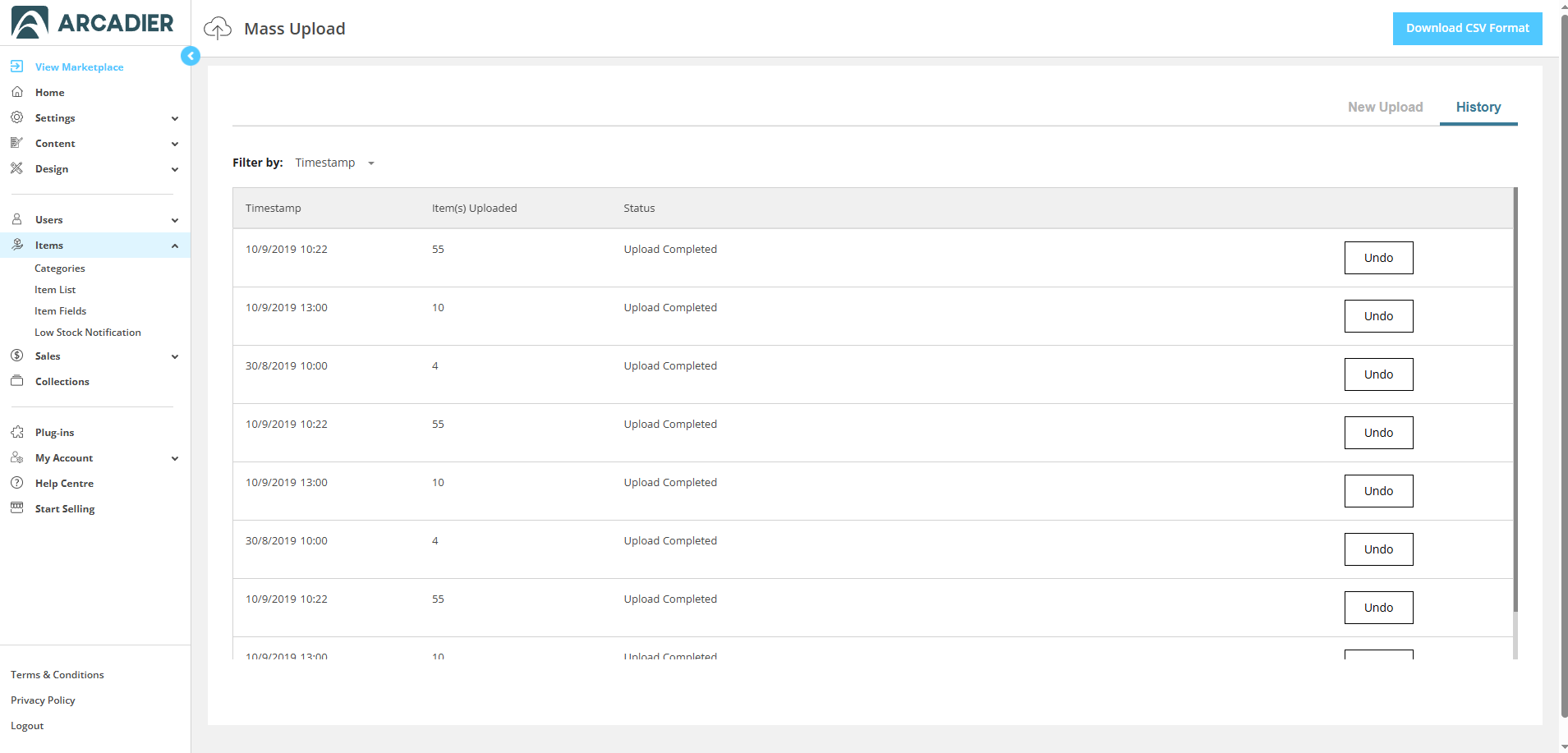Click the Mass Upload page title
Image resolution: width=1568 pixels, height=753 pixels.
pyautogui.click(x=295, y=29)
